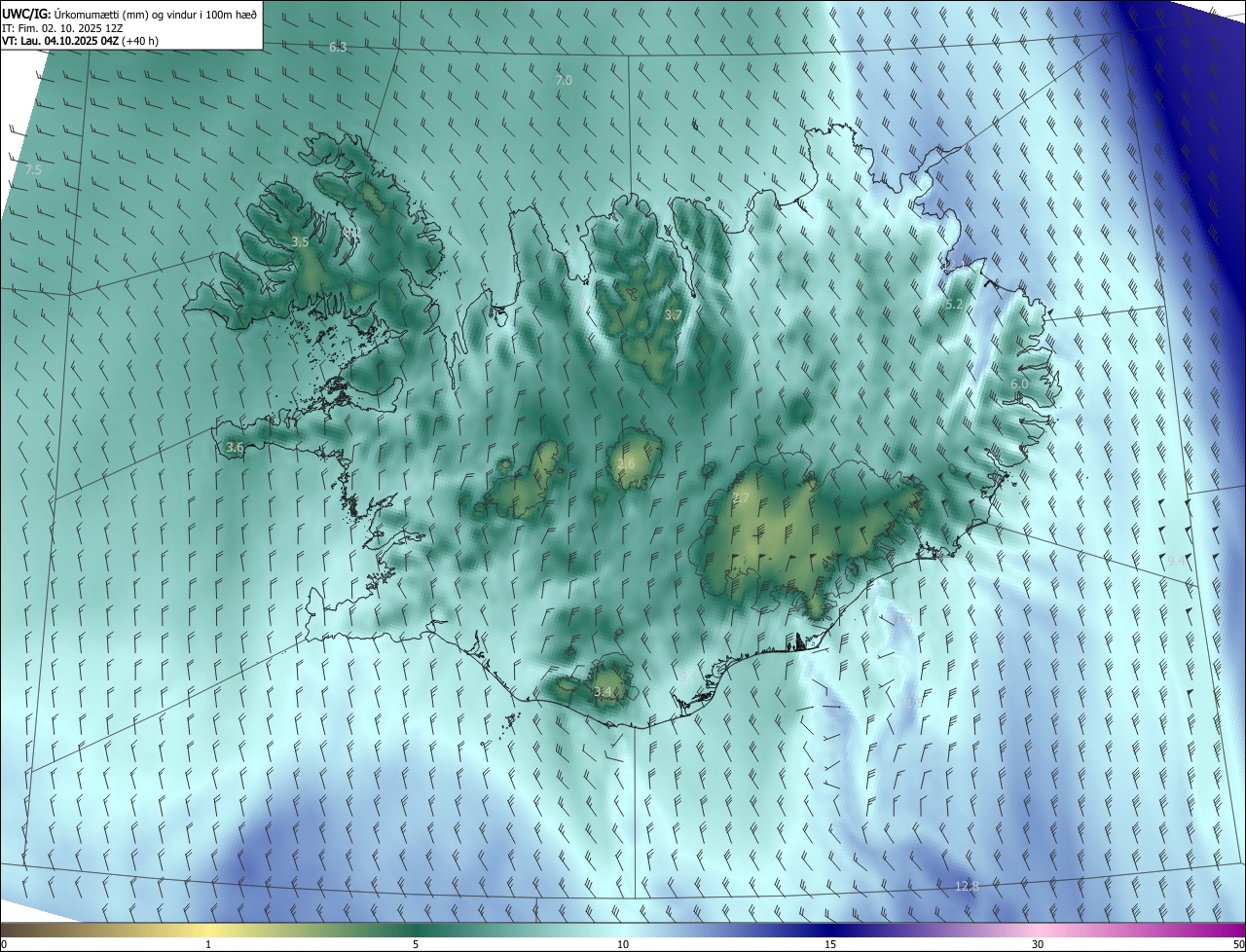Click the 50 tick label on the color scale
The height and width of the screenshot is (952, 1246).
(x=1238, y=944)
